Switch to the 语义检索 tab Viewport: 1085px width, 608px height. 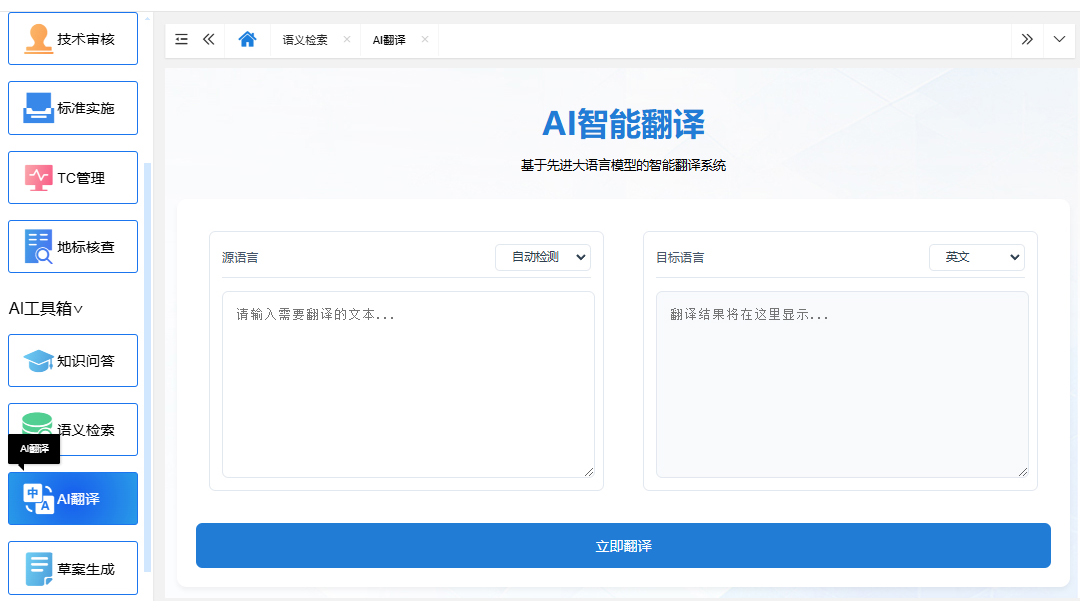click(x=305, y=40)
